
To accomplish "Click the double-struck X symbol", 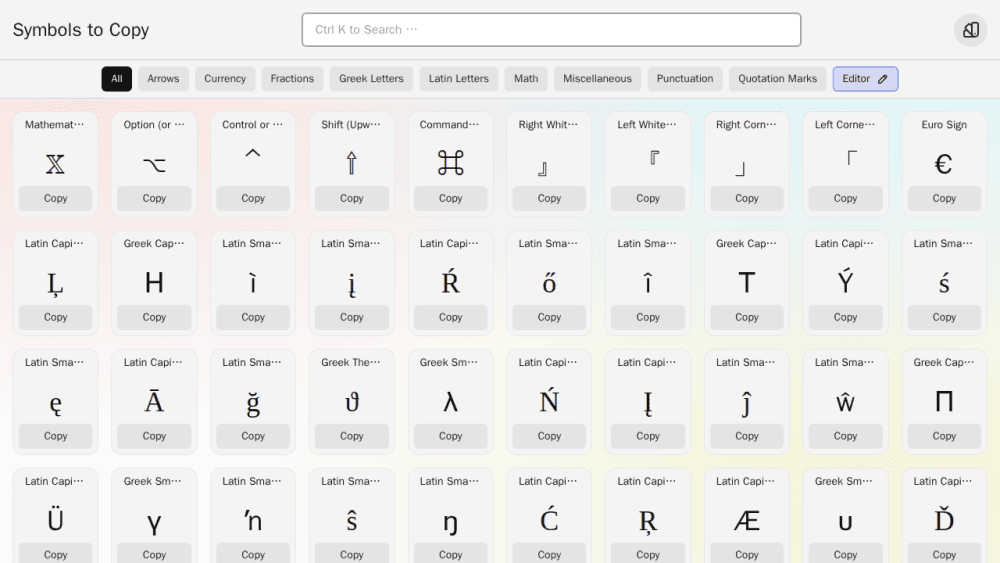I will [55, 164].
